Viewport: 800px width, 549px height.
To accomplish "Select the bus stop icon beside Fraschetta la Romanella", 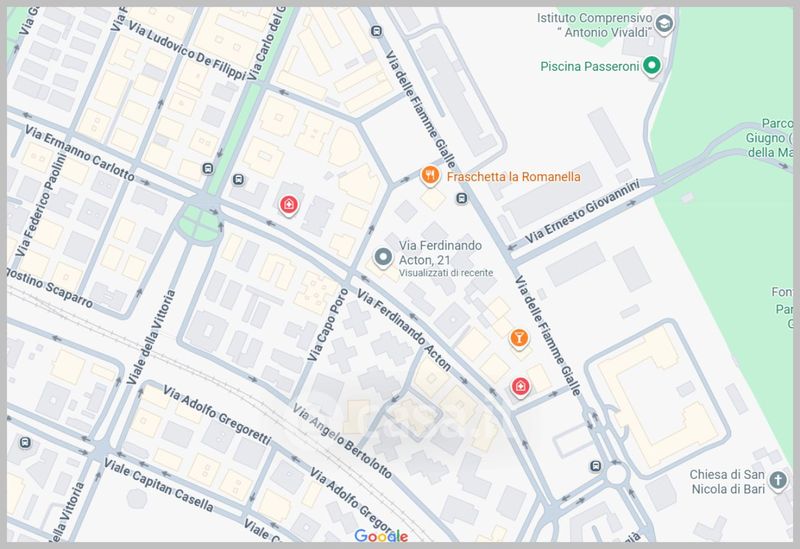I will 460,198.
